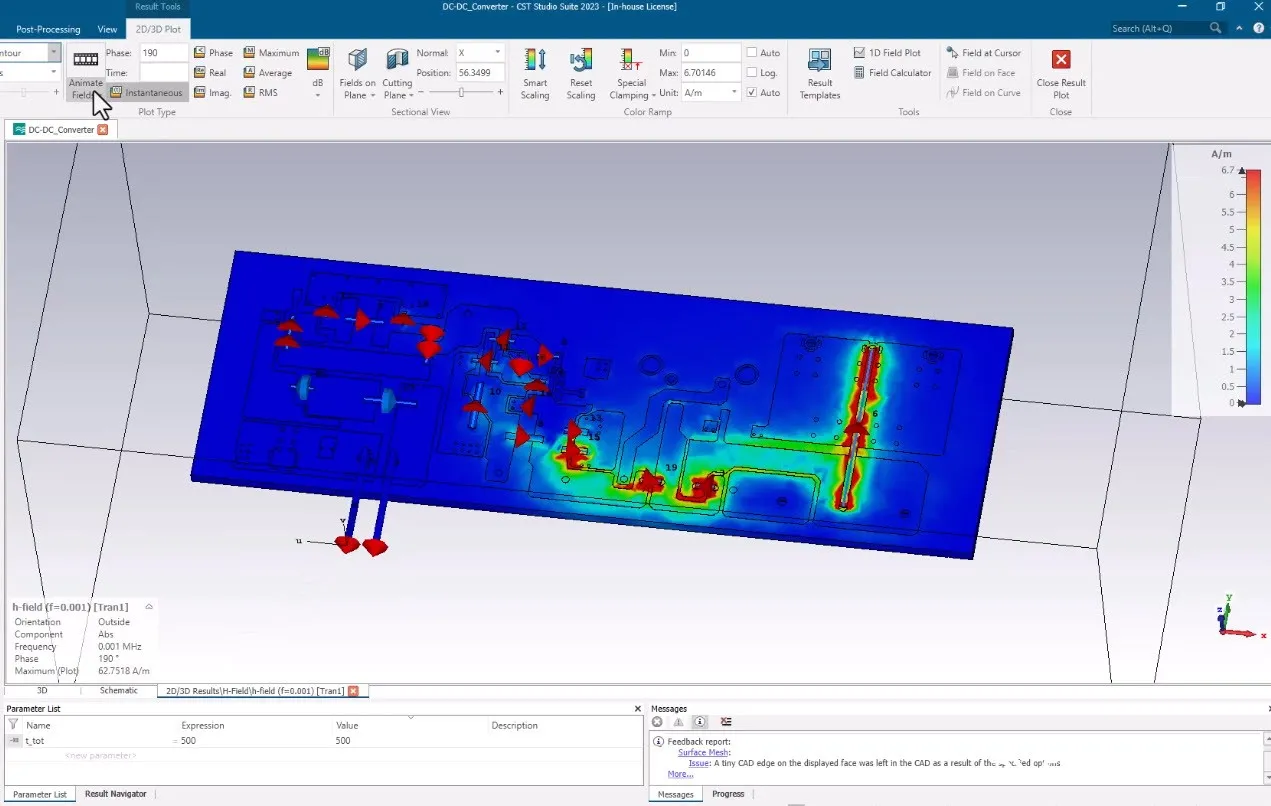The width and height of the screenshot is (1271, 806).
Task: Enable the Auto checkbox beside Min
Action: (752, 53)
